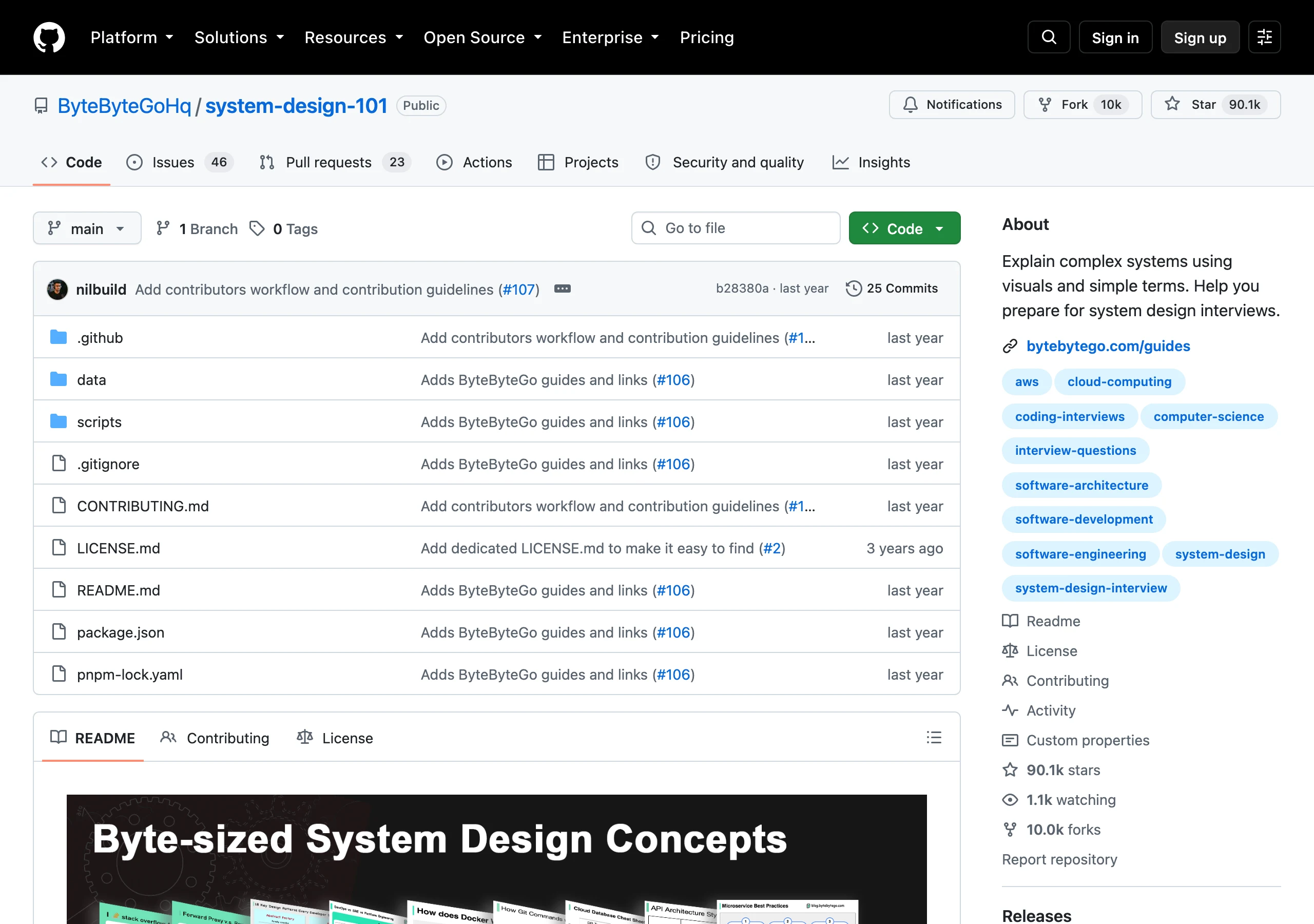Screen dimensions: 1314x924
Task: Click the CONTRIBUTING.md file icon
Action: coord(59,506)
